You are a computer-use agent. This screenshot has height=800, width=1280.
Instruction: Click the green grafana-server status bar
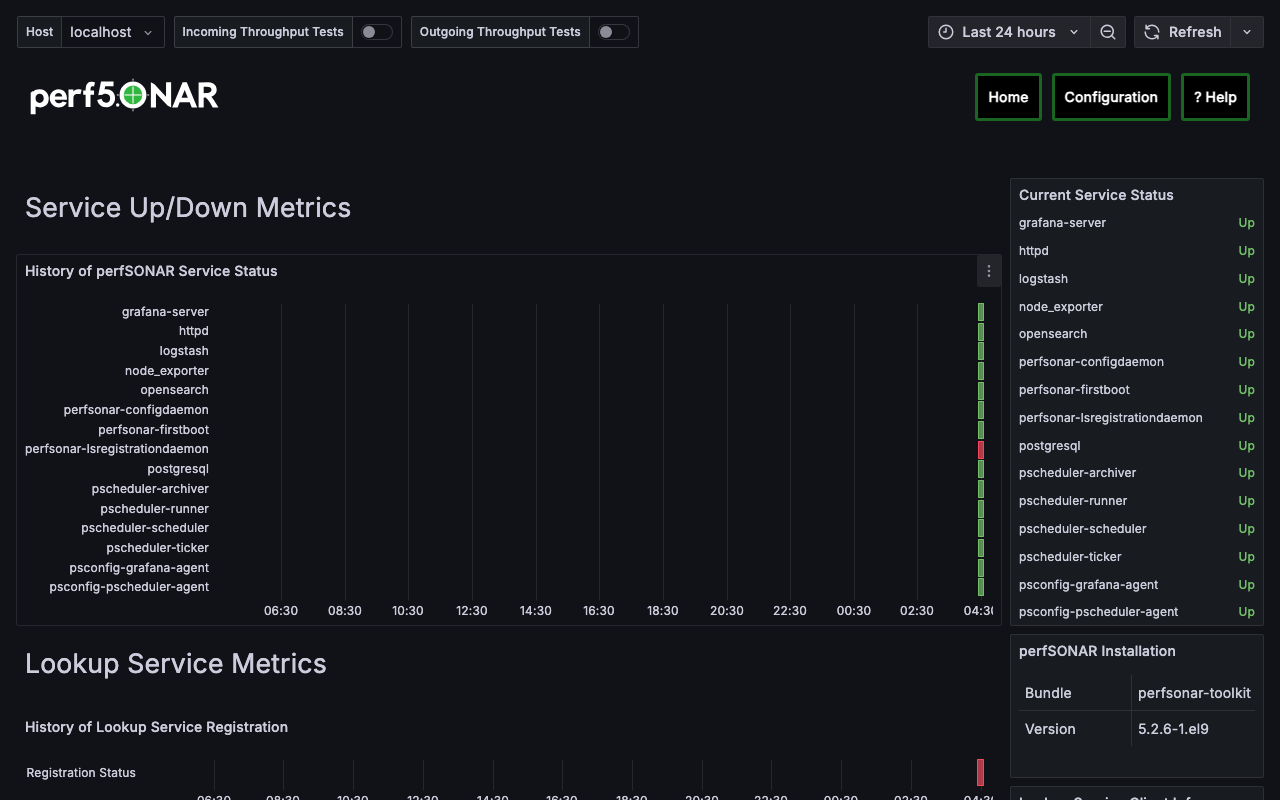(981, 312)
